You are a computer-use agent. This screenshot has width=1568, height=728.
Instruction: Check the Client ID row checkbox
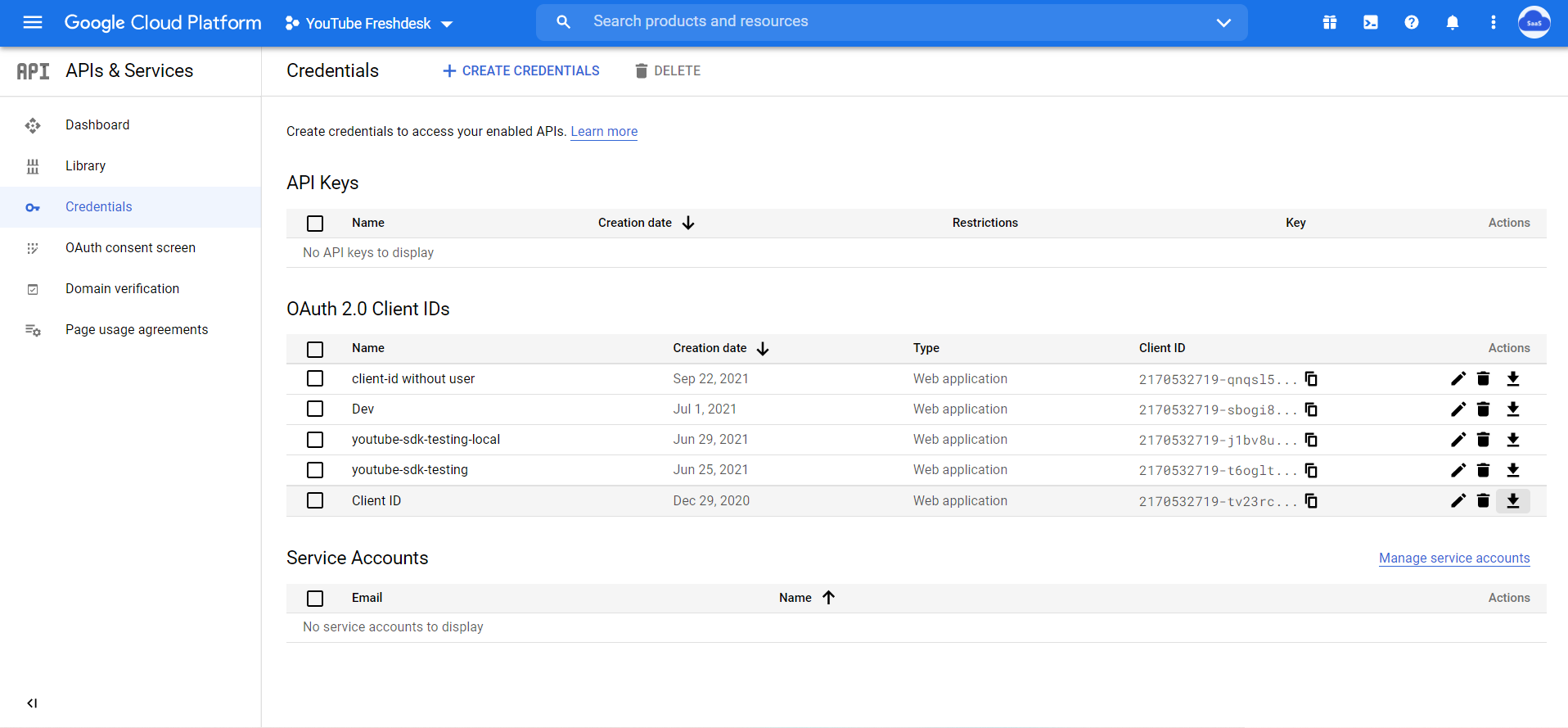[x=315, y=500]
